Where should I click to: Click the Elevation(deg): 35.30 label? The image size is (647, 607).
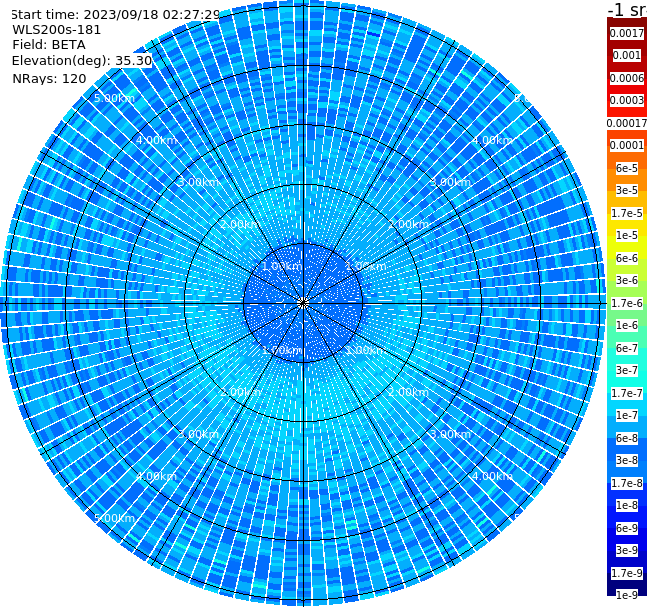(82, 61)
